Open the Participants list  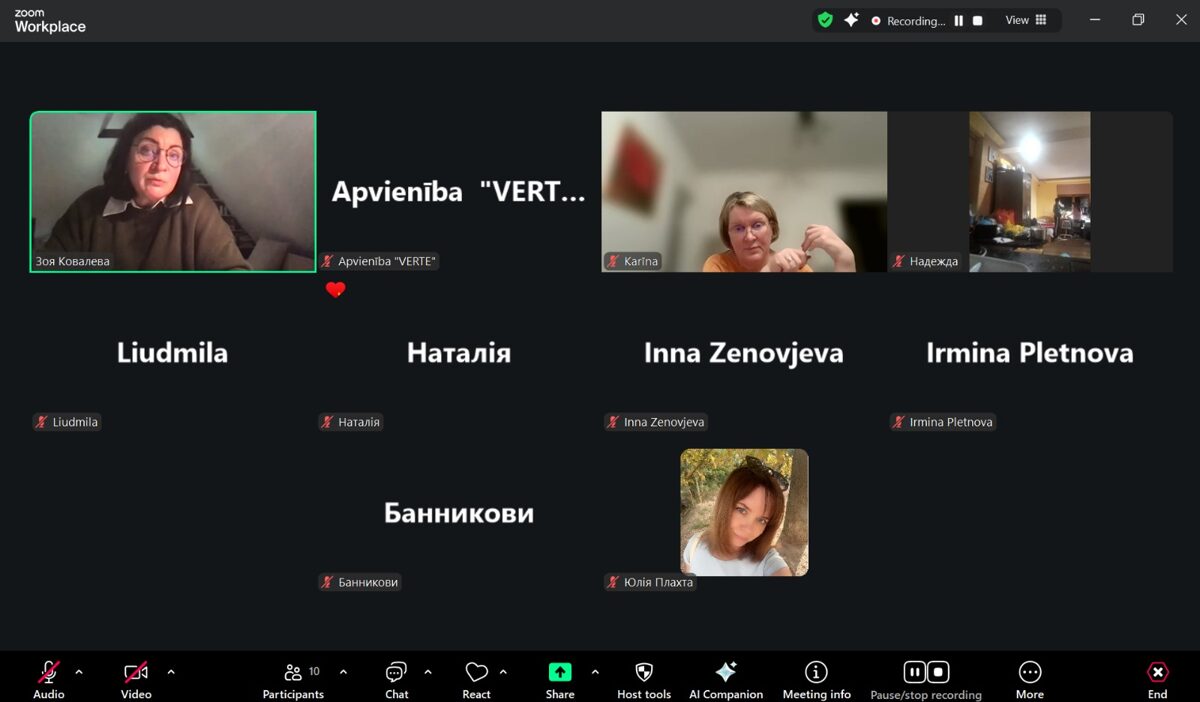pos(293,673)
